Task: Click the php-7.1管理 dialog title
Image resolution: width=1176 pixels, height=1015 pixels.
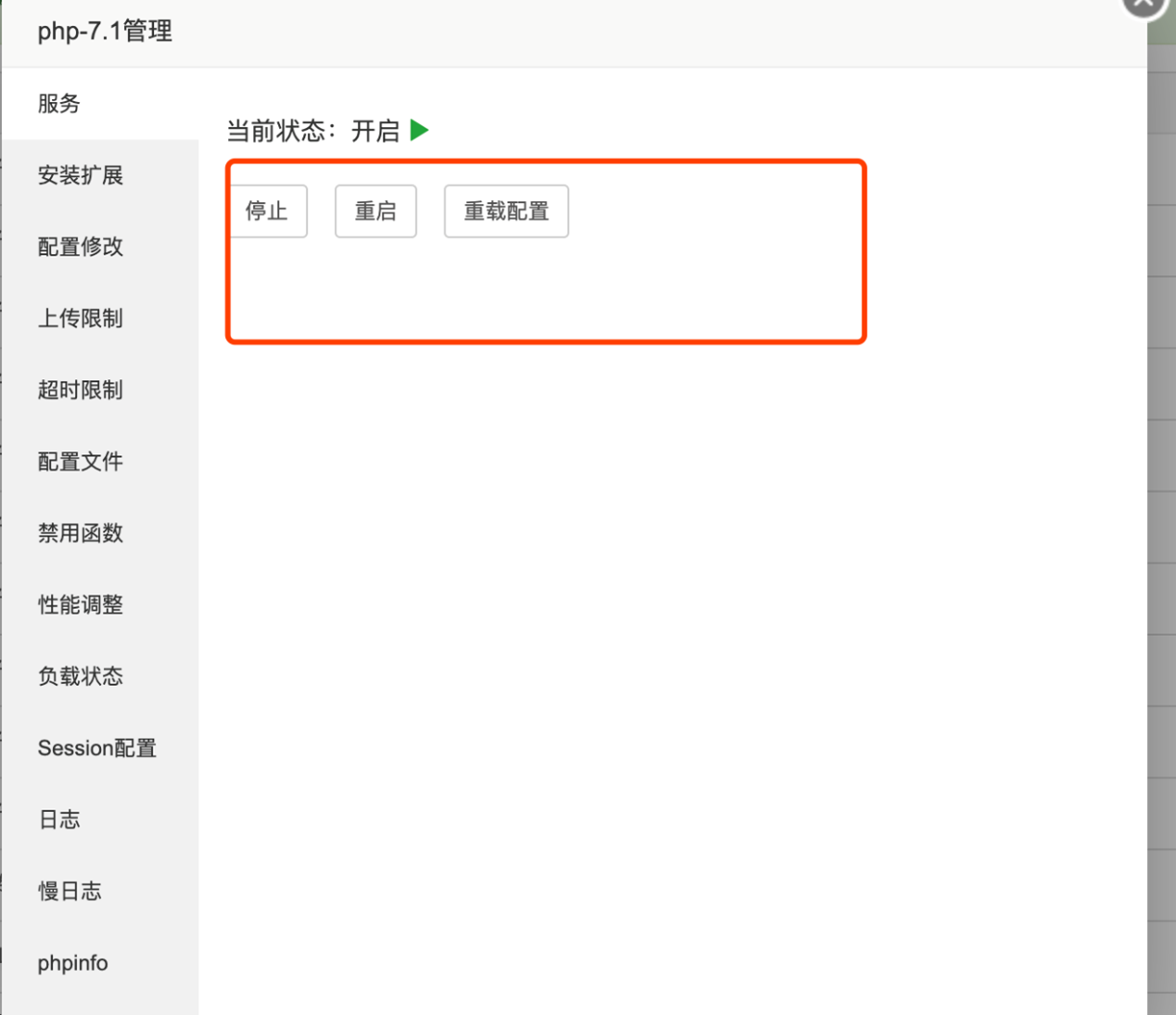Action: 105,32
